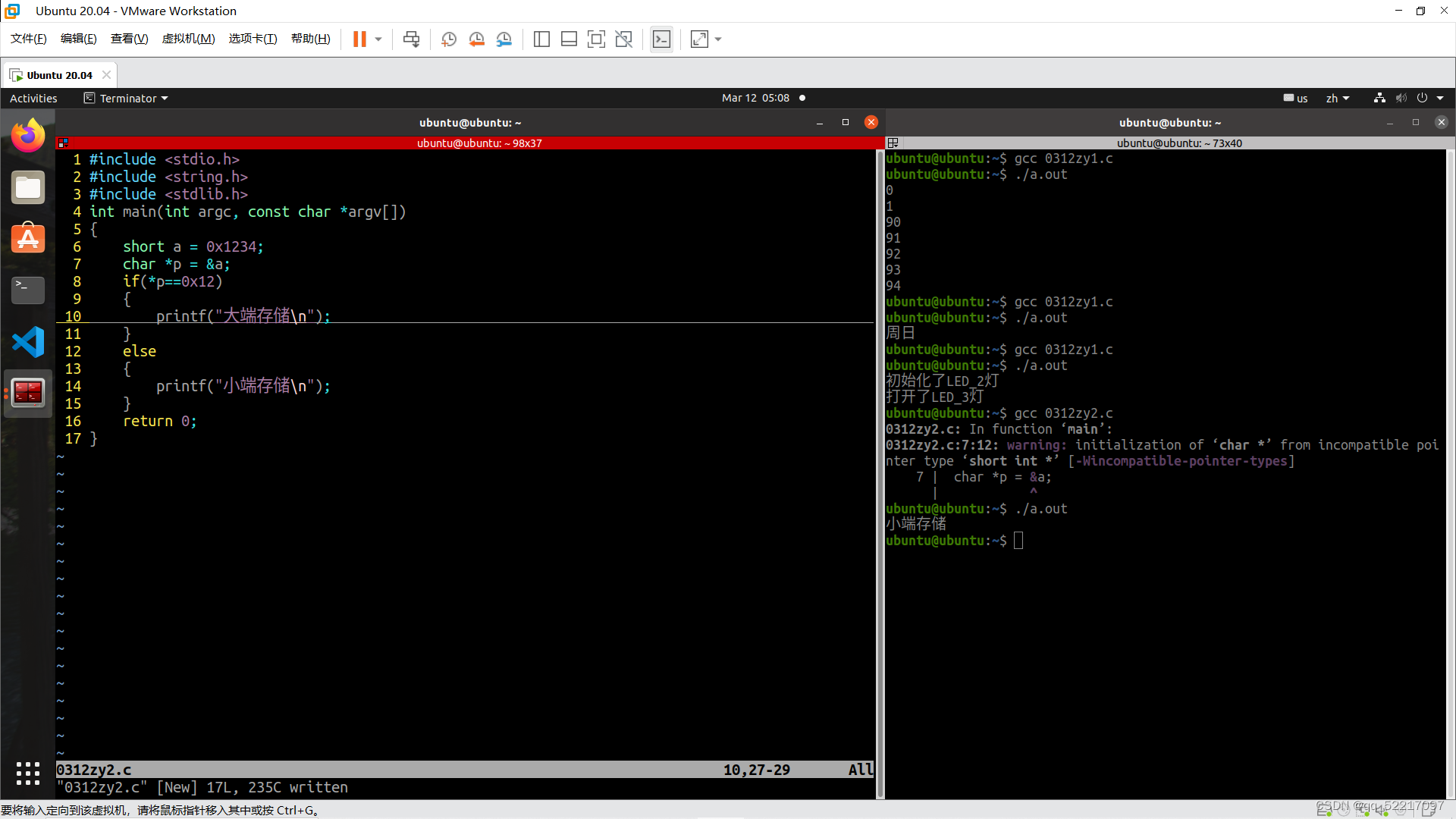1456x819 pixels.
Task: Toggle console view button
Action: point(661,39)
